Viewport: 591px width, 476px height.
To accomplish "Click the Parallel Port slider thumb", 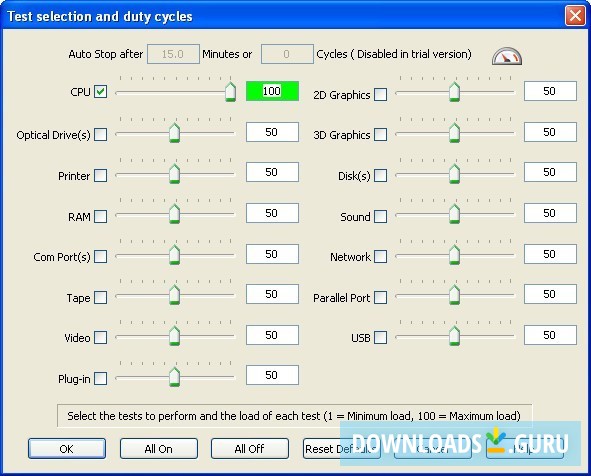I will point(455,295).
